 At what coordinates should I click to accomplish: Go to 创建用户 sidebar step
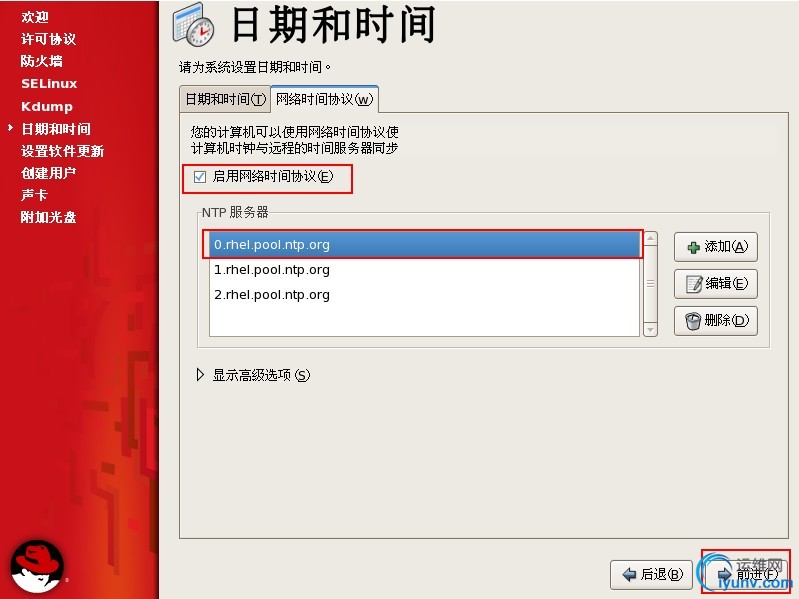coord(48,173)
